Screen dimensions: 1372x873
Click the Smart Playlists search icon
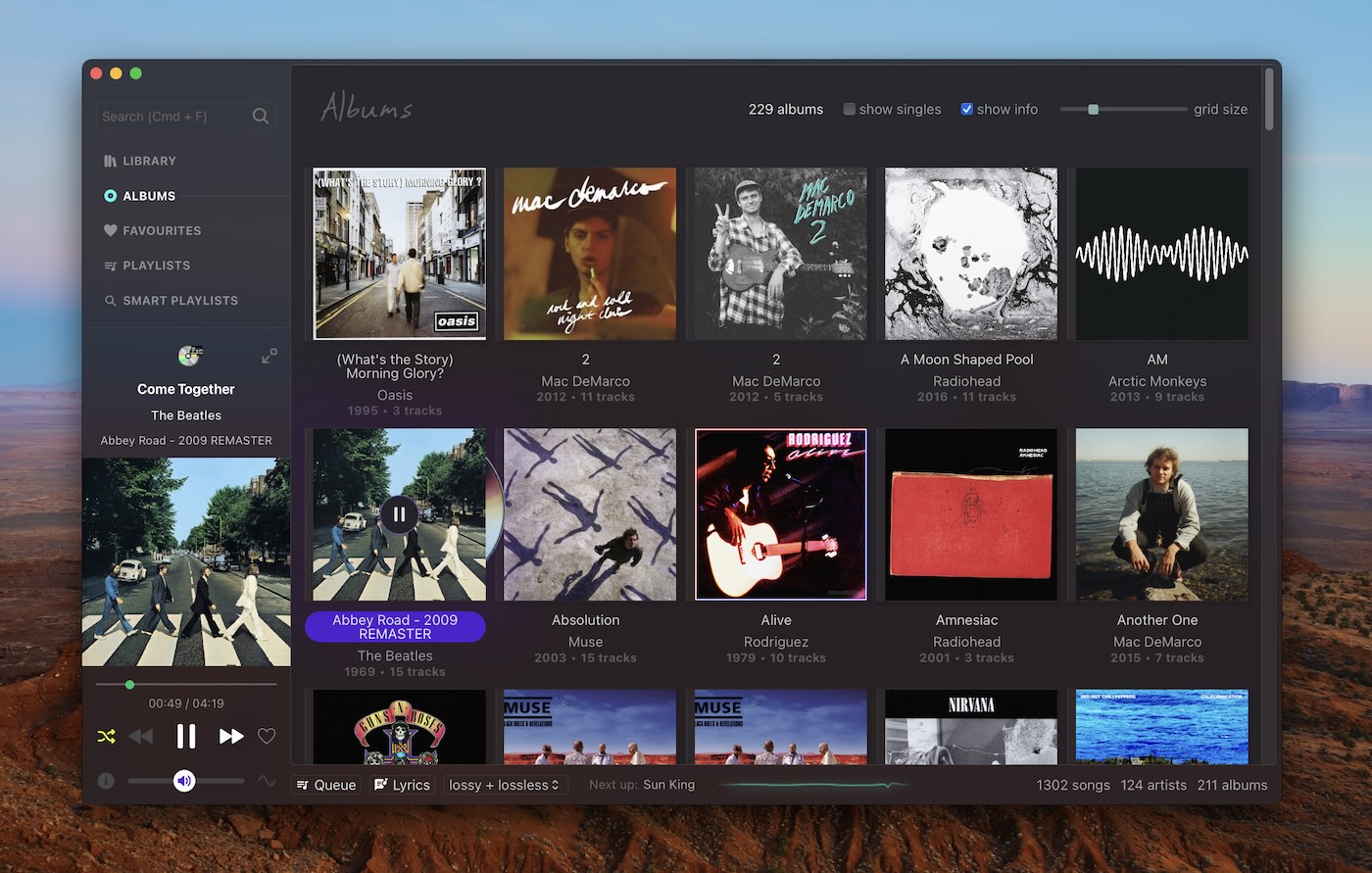pyautogui.click(x=110, y=301)
